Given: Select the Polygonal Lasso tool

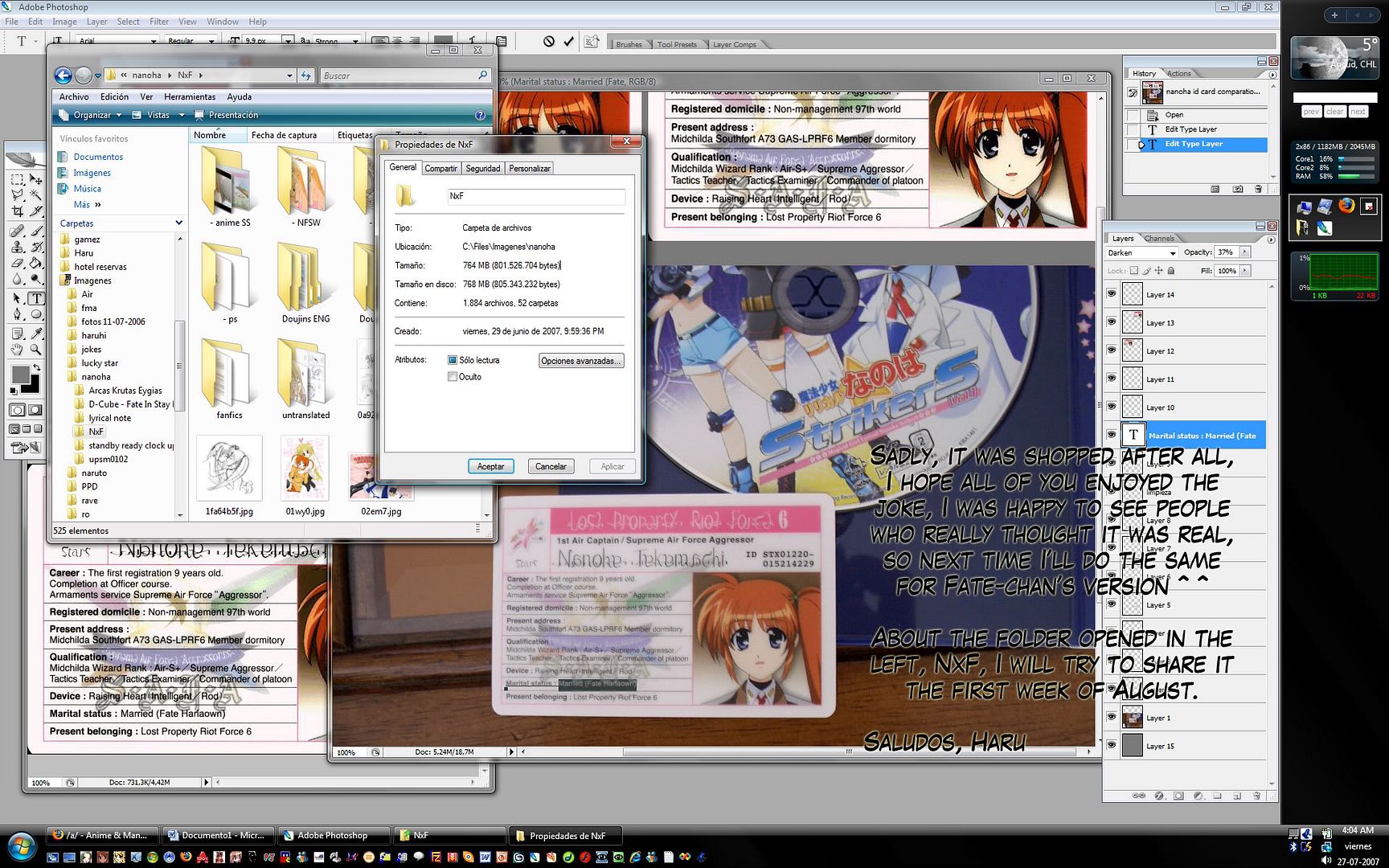Looking at the screenshot, I should [17, 194].
